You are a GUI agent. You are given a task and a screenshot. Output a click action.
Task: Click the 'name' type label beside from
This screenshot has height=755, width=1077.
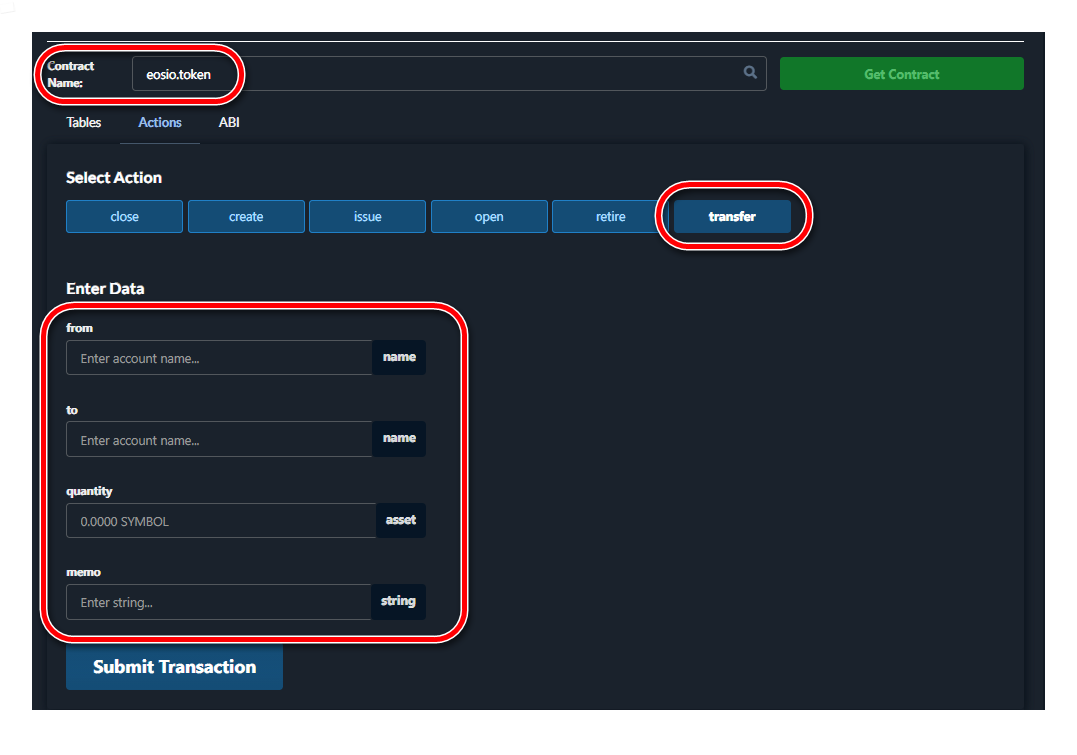pyautogui.click(x=399, y=357)
